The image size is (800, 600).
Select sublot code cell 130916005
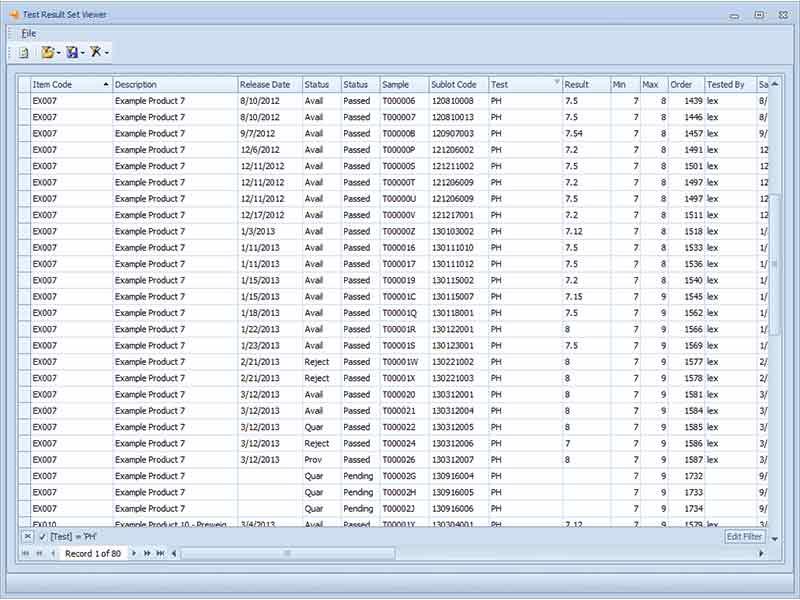tap(459, 493)
